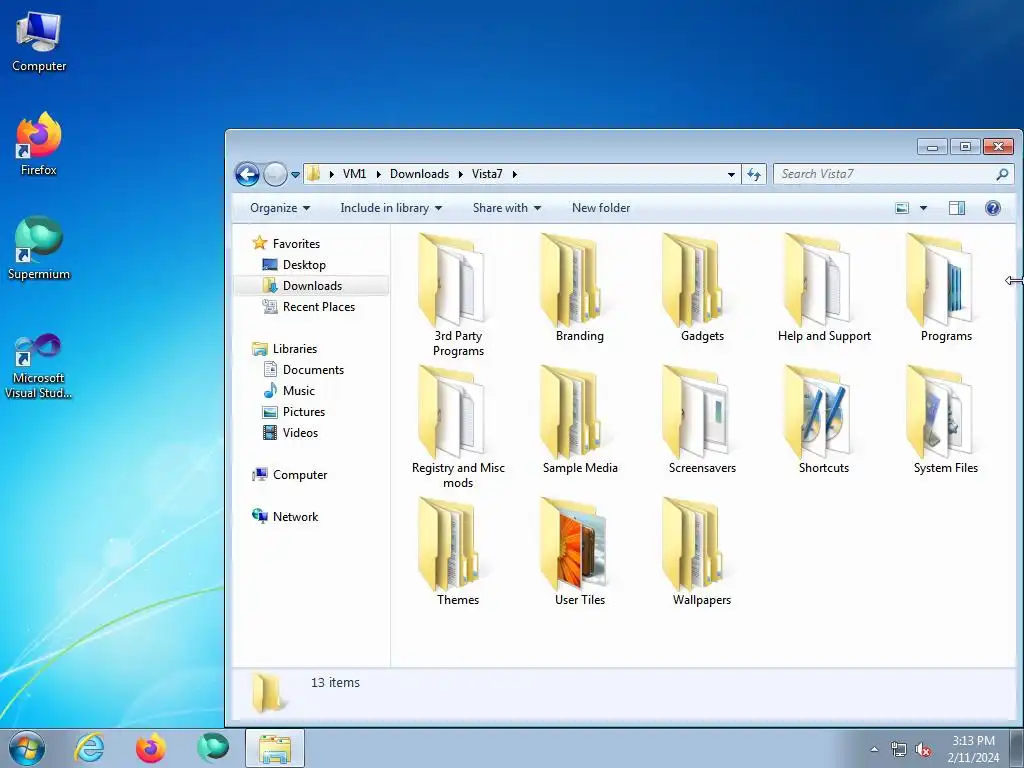Image resolution: width=1024 pixels, height=768 pixels.
Task: Select the System Files folder
Action: click(x=946, y=420)
